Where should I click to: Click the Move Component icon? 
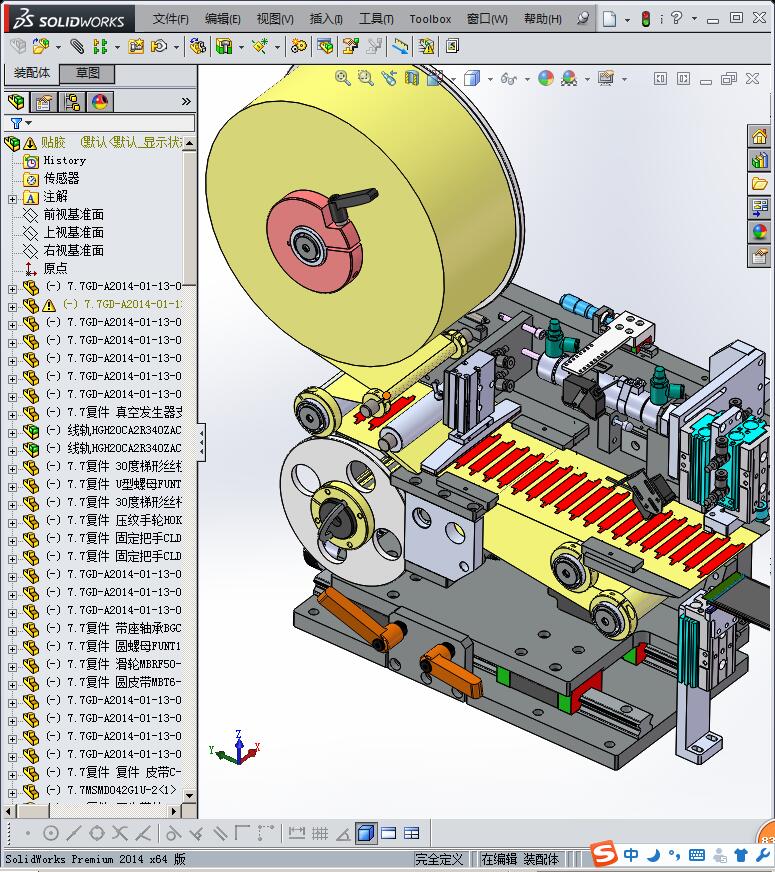point(159,47)
